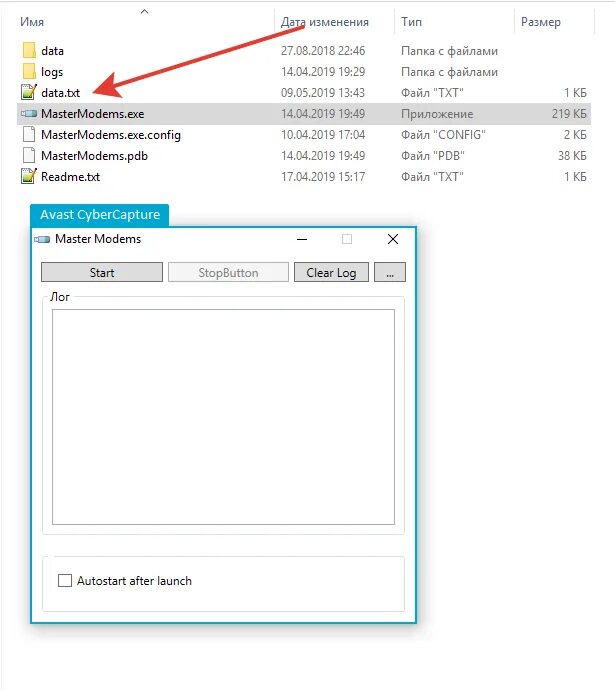Click date 09.05.2019 13:43 of data.txt
Screen dimensions: 615x691
click(x=323, y=93)
